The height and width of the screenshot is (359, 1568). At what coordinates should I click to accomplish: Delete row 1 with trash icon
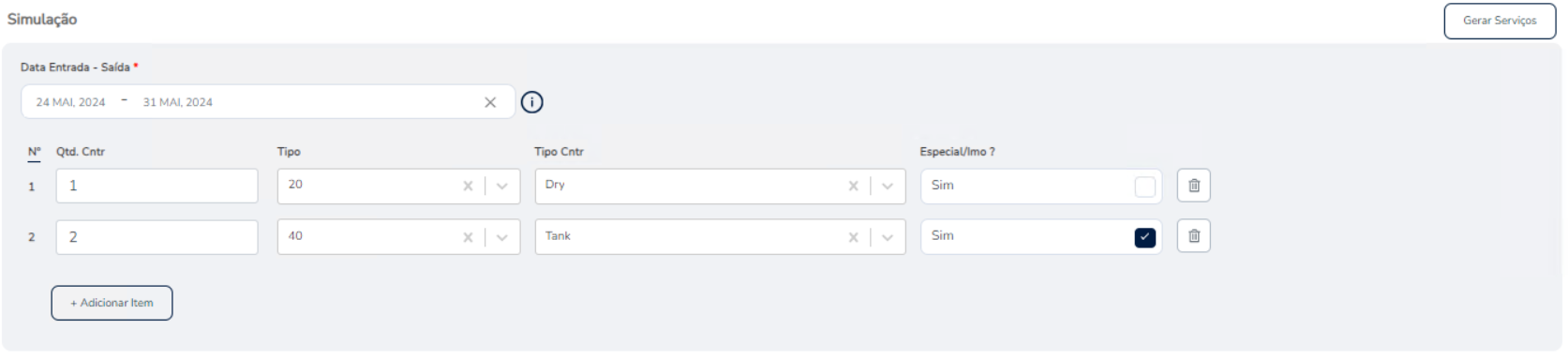click(x=1193, y=186)
